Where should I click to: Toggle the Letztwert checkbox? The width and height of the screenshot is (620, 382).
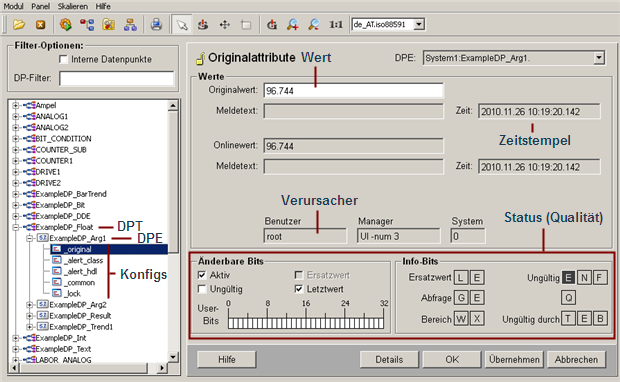(299, 289)
